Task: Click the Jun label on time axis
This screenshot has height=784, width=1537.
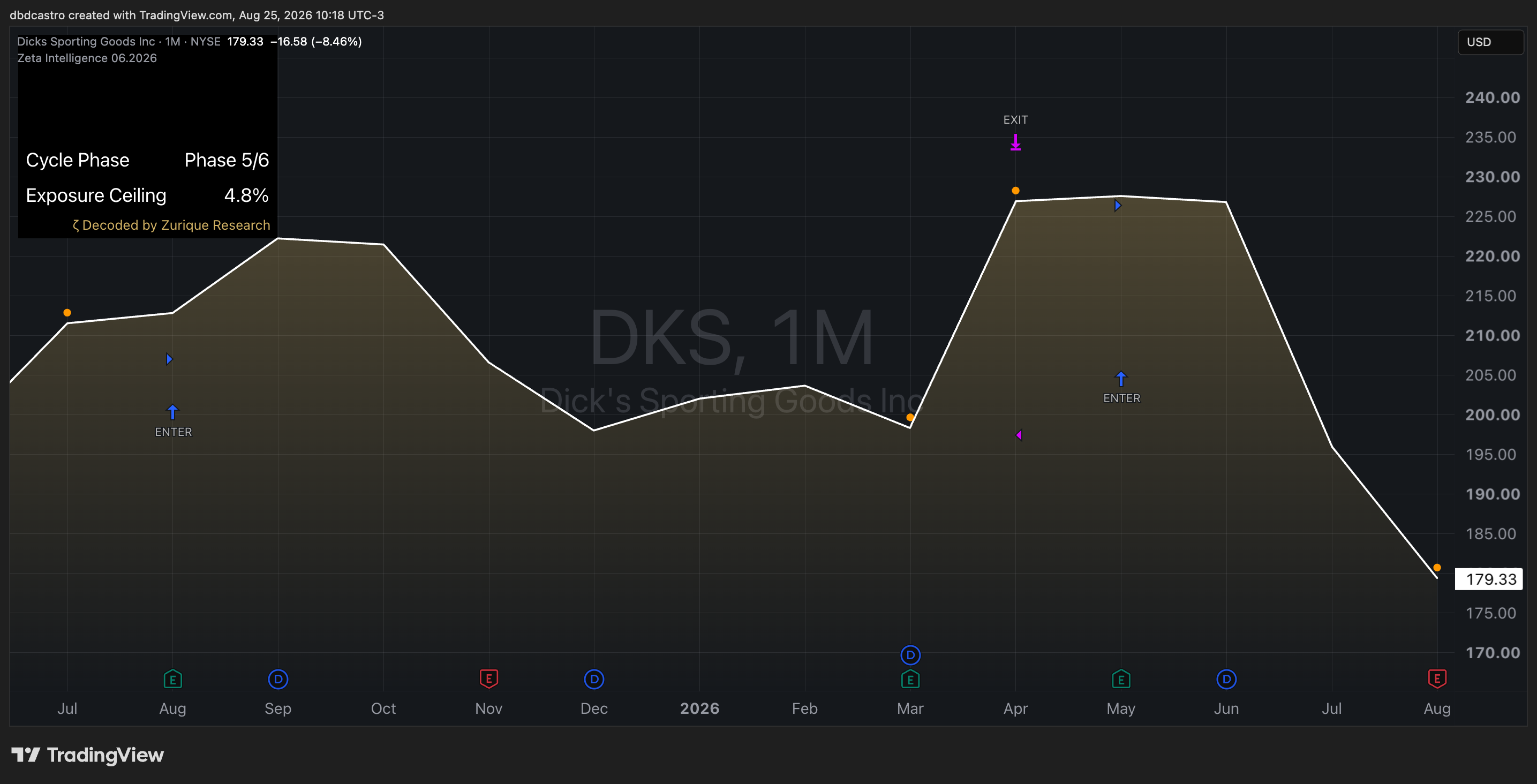Action: [1226, 708]
